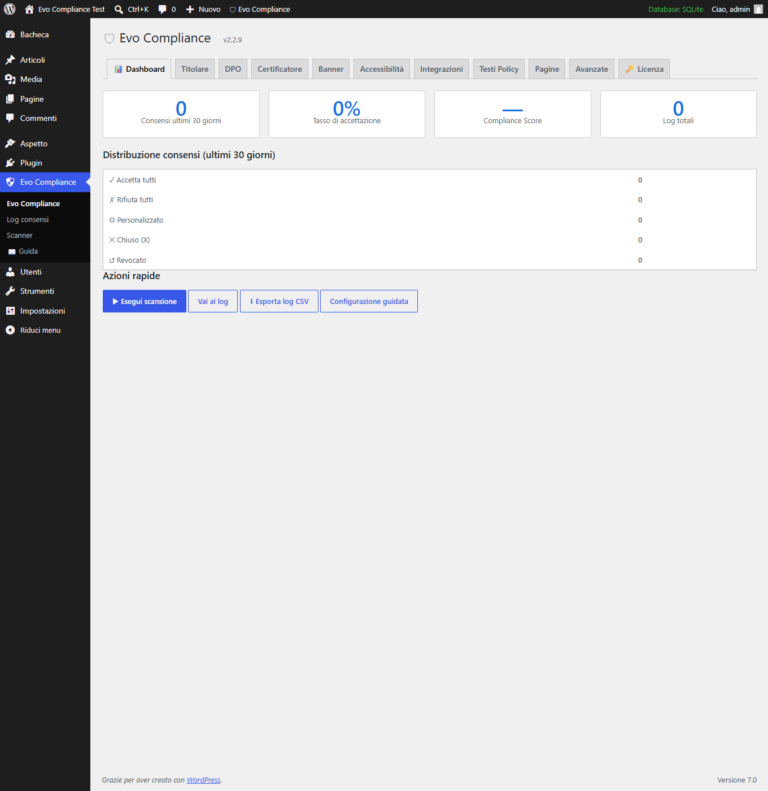Screen dimensions: 768x791
Task: Select the Testi Policy tab
Action: click(499, 69)
